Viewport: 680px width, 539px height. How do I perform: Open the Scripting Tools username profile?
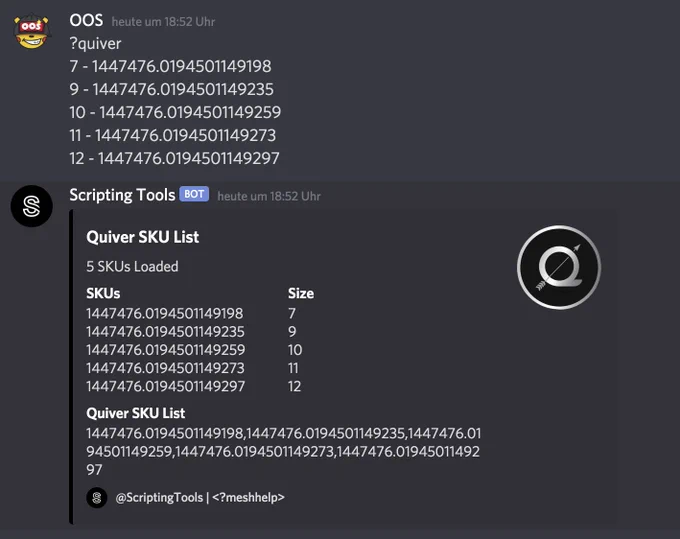click(x=122, y=195)
